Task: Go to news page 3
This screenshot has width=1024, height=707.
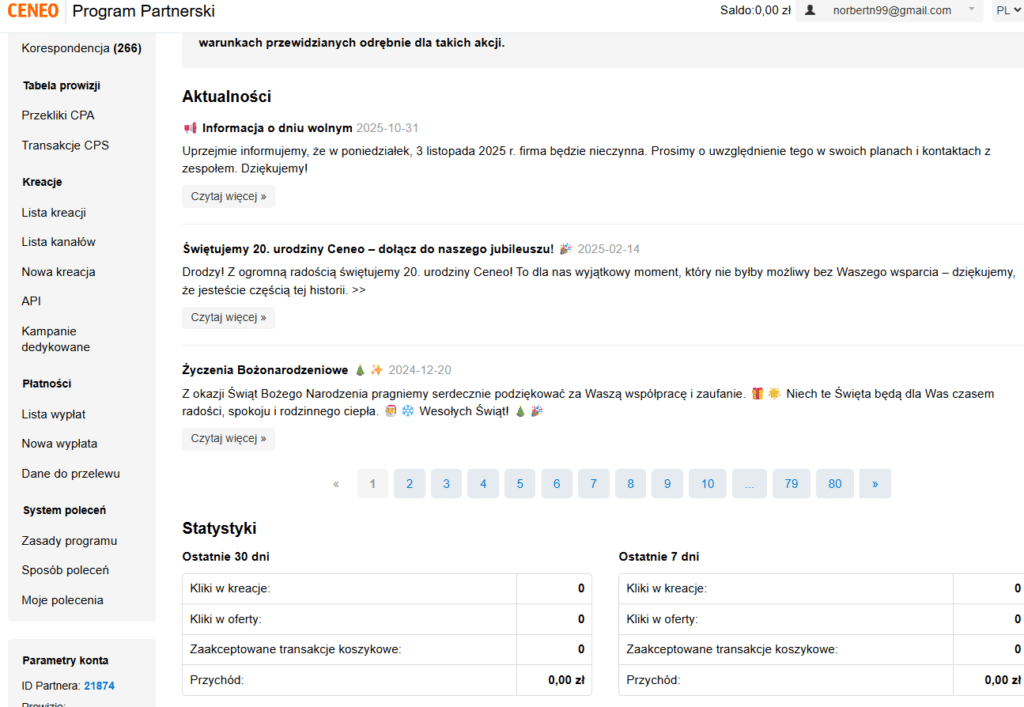Action: pos(446,484)
